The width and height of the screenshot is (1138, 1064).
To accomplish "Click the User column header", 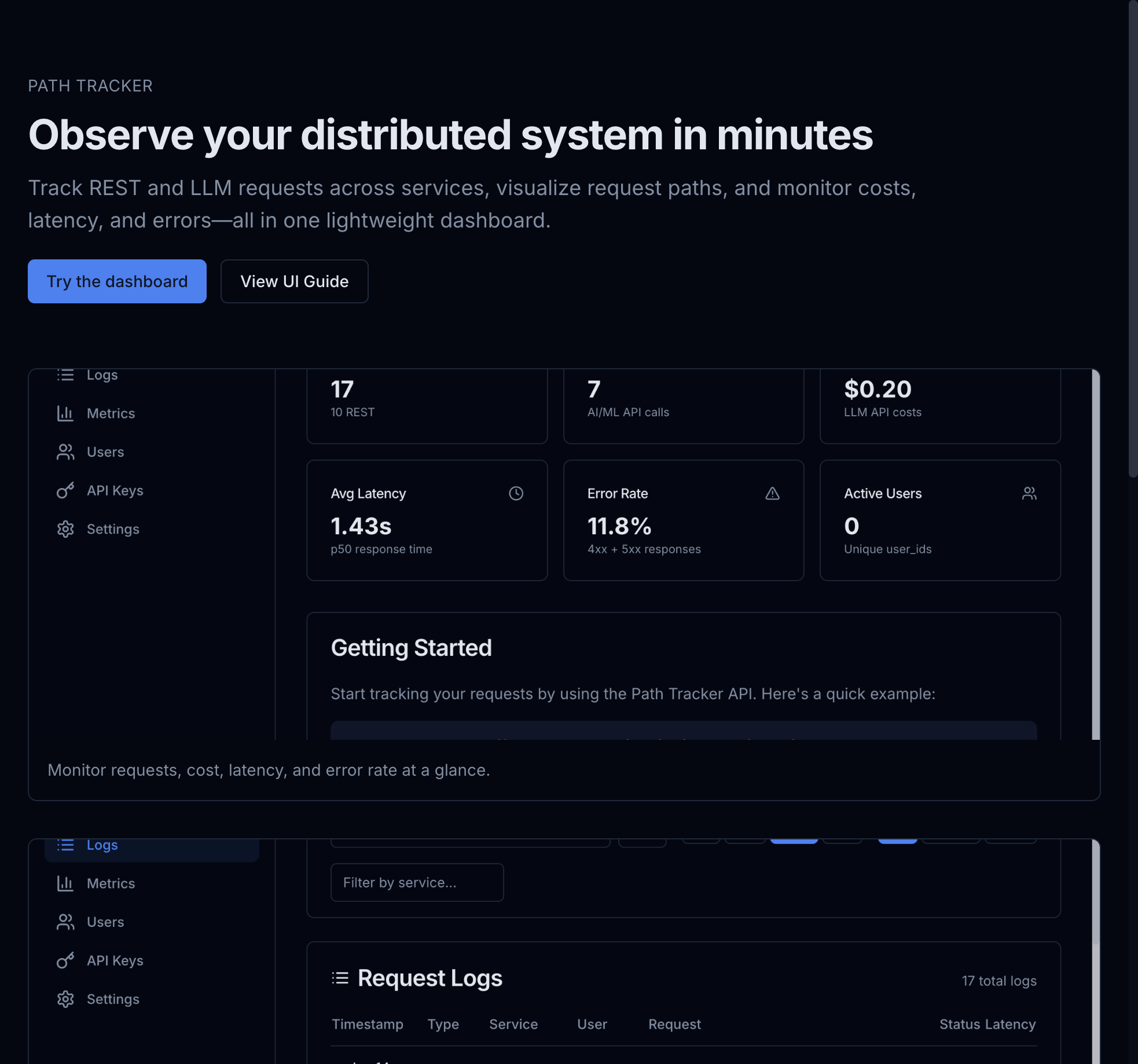I will (x=592, y=1024).
